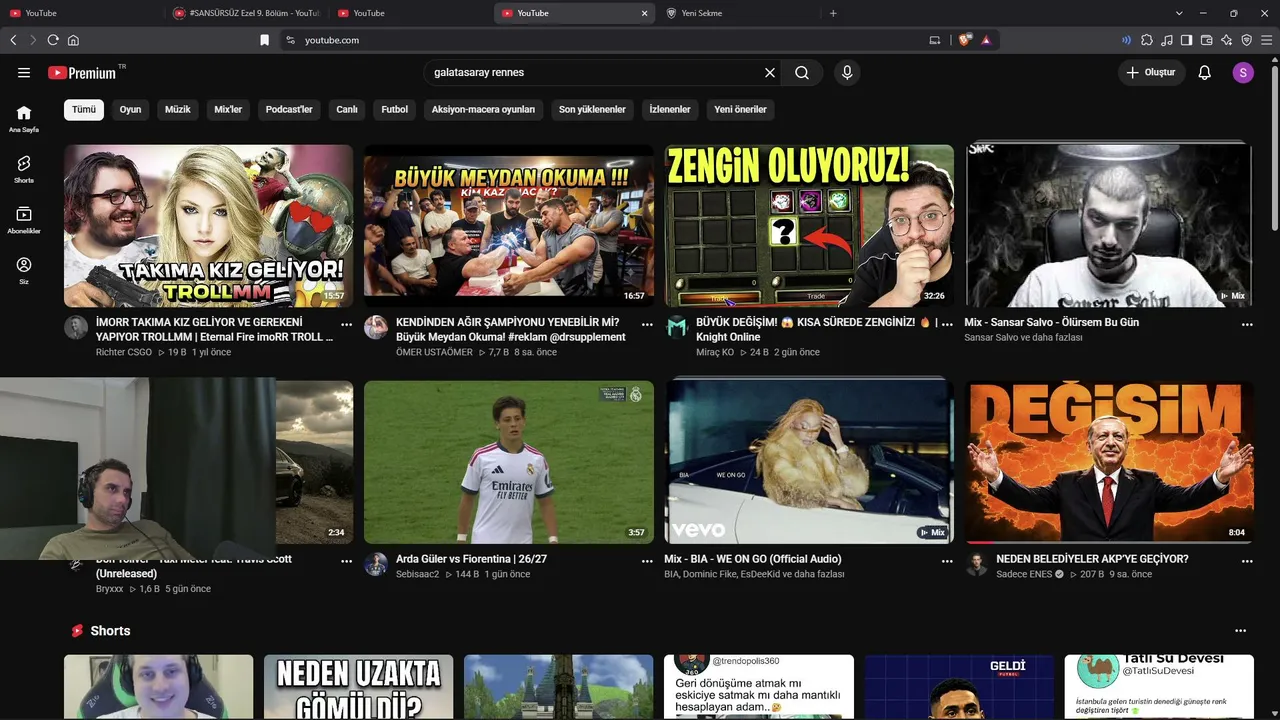Switch to the SANSÜRSÜZ Ezel 9. Bölüm tab
This screenshot has height=720, width=1280.
[x=245, y=13]
